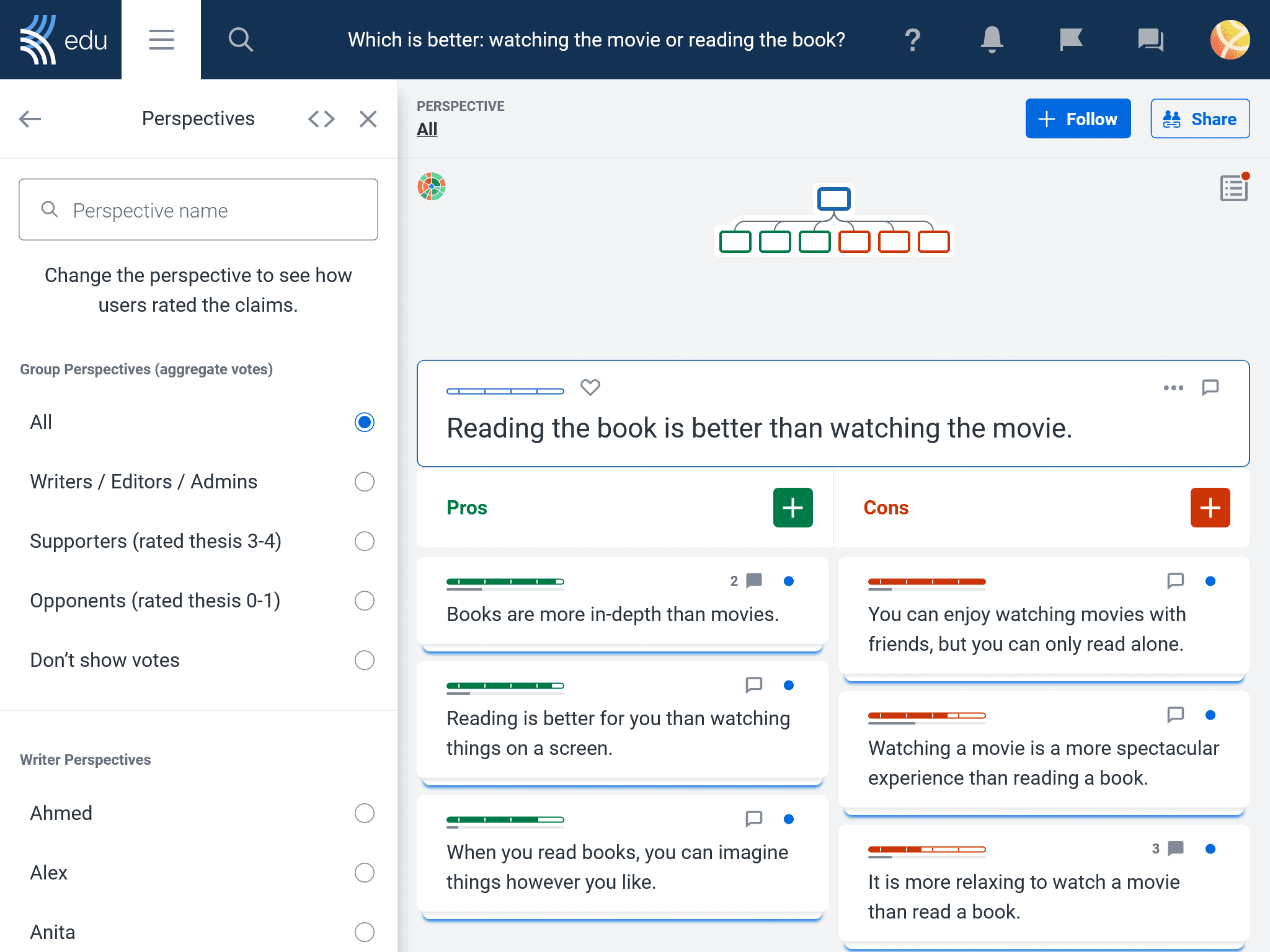
Task: Open the sunburst diagram icon
Action: 432,187
